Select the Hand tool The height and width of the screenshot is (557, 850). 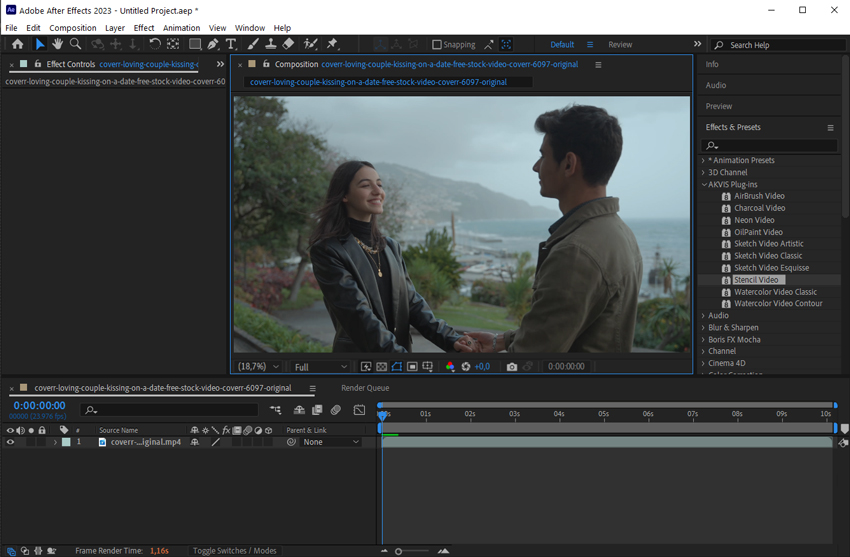pyautogui.click(x=57, y=44)
